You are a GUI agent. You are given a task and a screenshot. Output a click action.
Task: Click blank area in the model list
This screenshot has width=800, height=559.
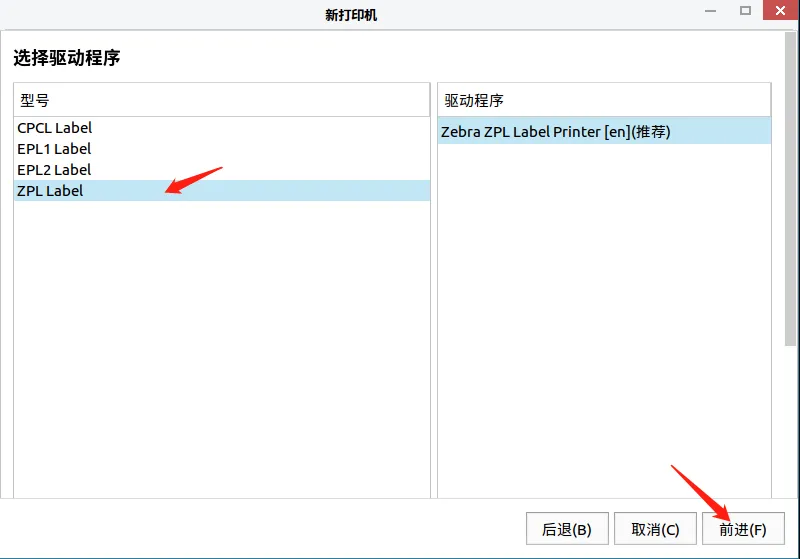[221, 350]
